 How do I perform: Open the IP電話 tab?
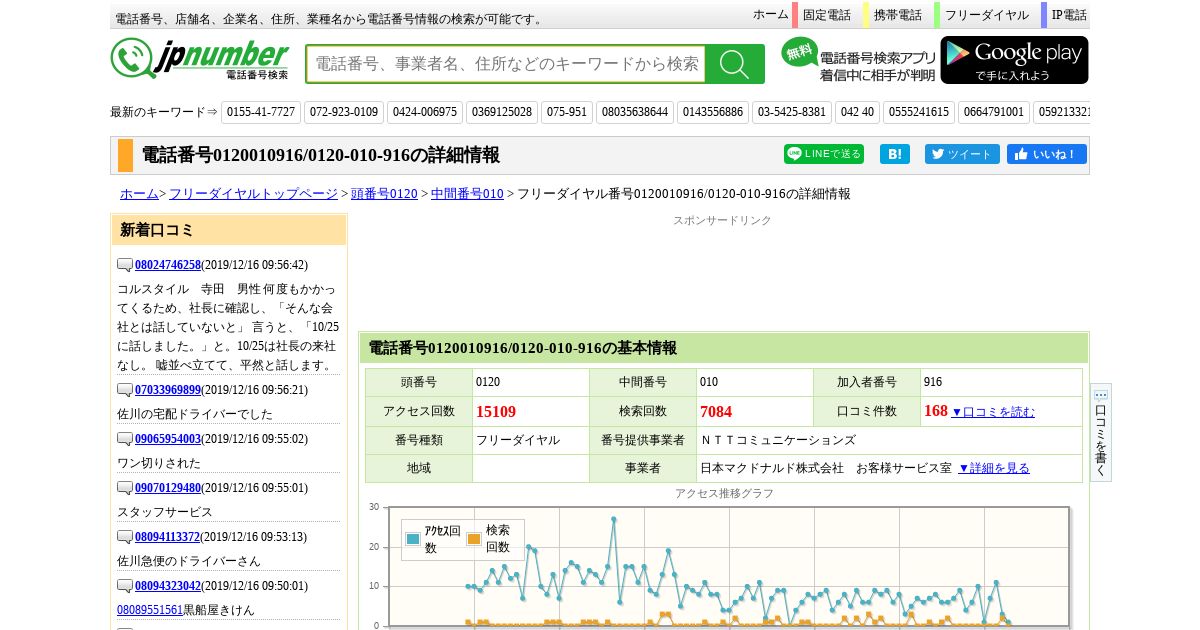point(1068,15)
